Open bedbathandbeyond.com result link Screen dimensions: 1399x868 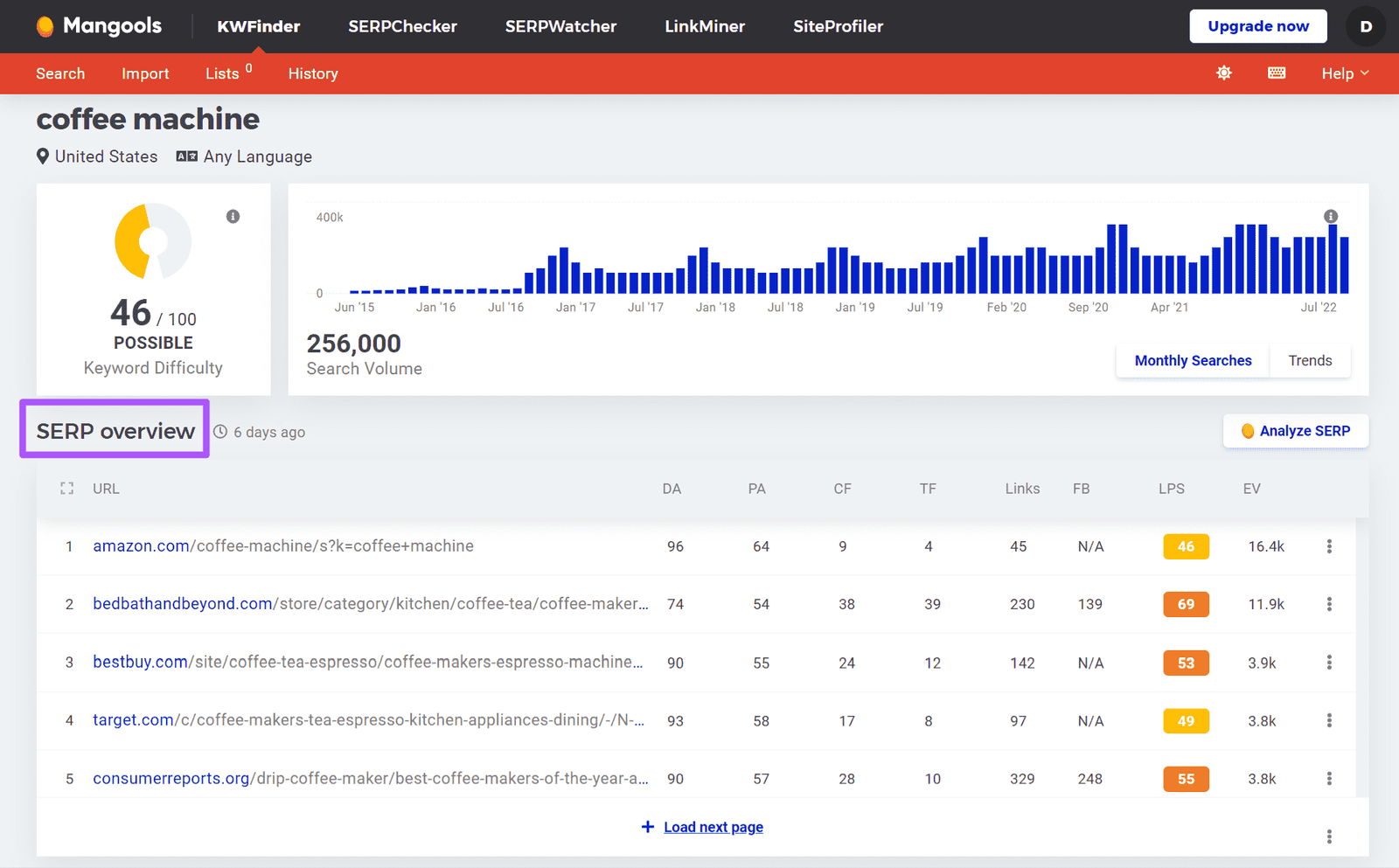tap(371, 604)
